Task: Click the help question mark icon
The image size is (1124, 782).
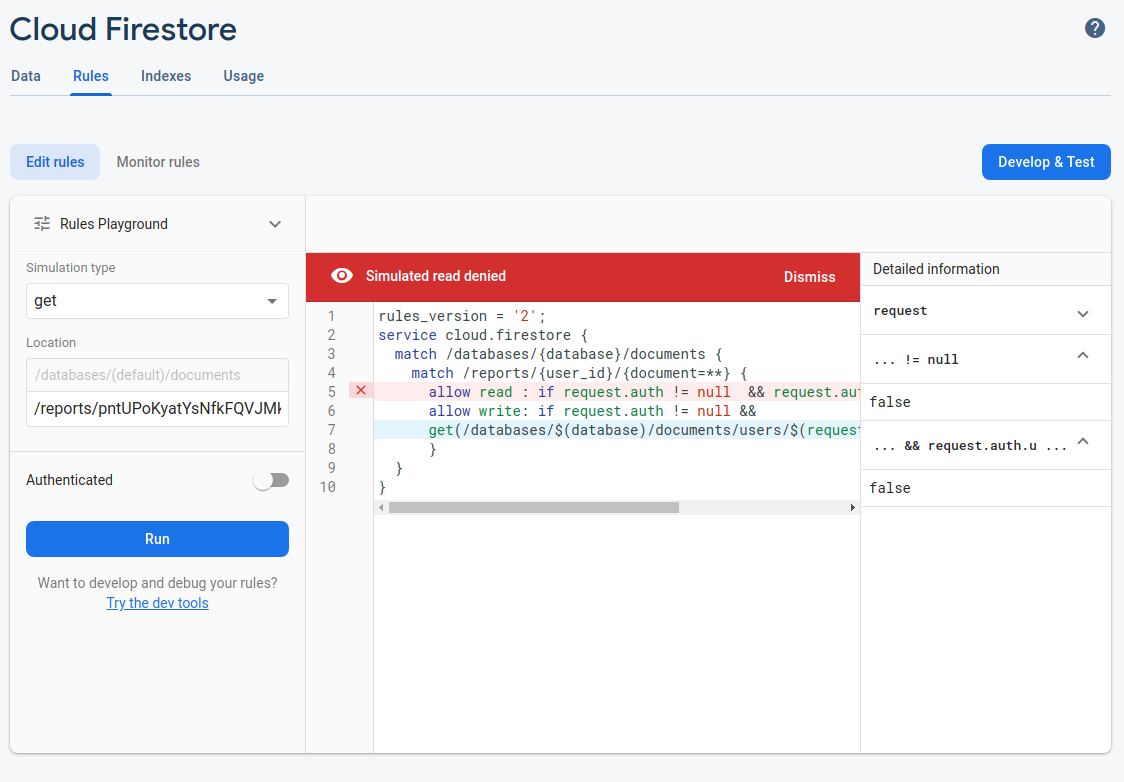Action: [1095, 28]
